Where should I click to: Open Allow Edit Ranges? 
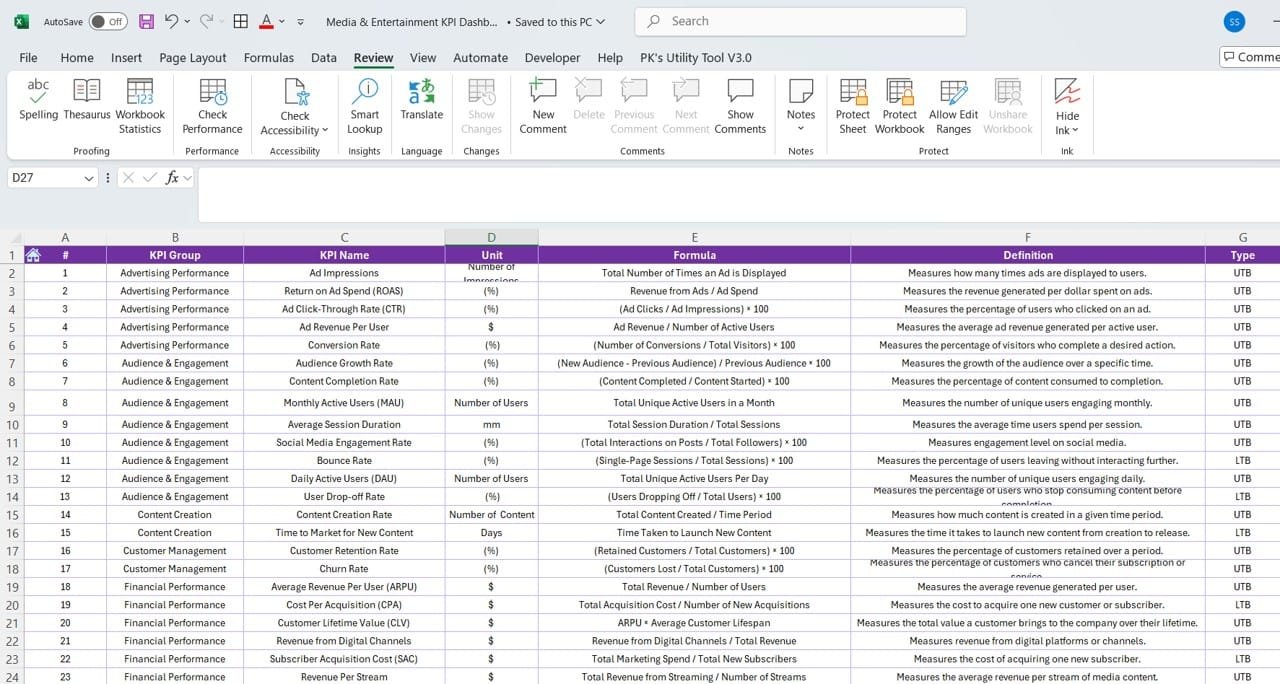coord(953,106)
